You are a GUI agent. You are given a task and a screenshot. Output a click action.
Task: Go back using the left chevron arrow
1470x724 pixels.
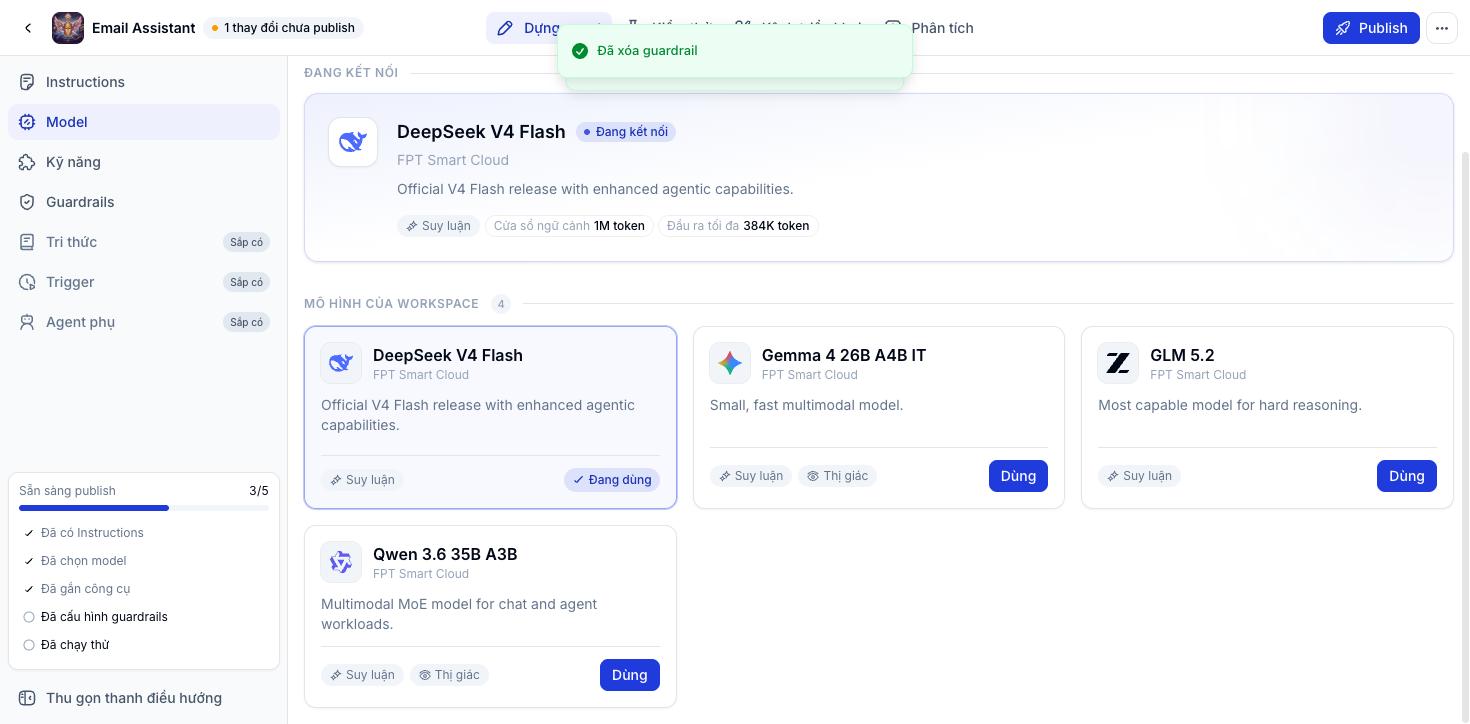pos(28,28)
